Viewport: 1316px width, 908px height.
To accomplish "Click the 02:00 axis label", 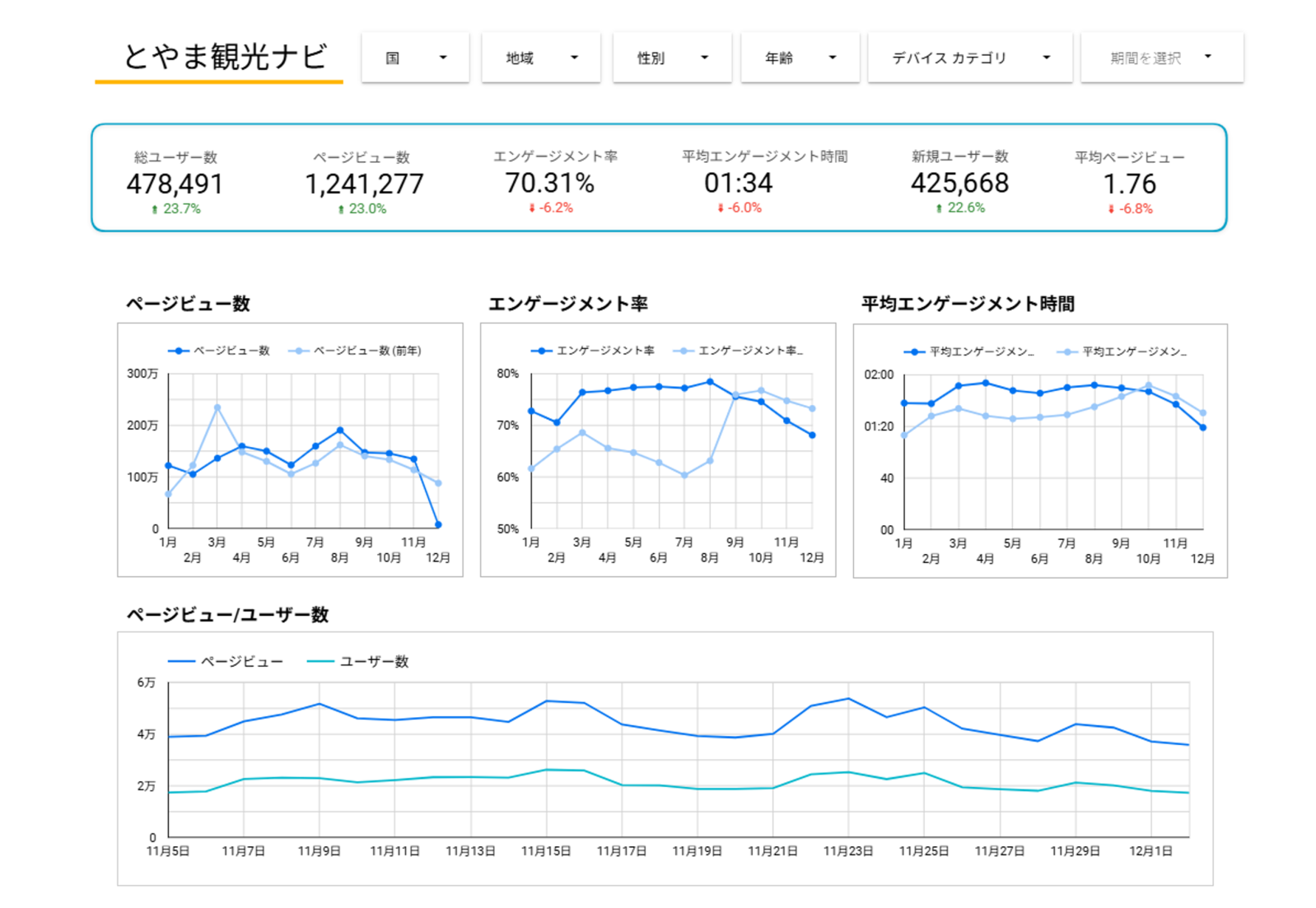I will 879,375.
